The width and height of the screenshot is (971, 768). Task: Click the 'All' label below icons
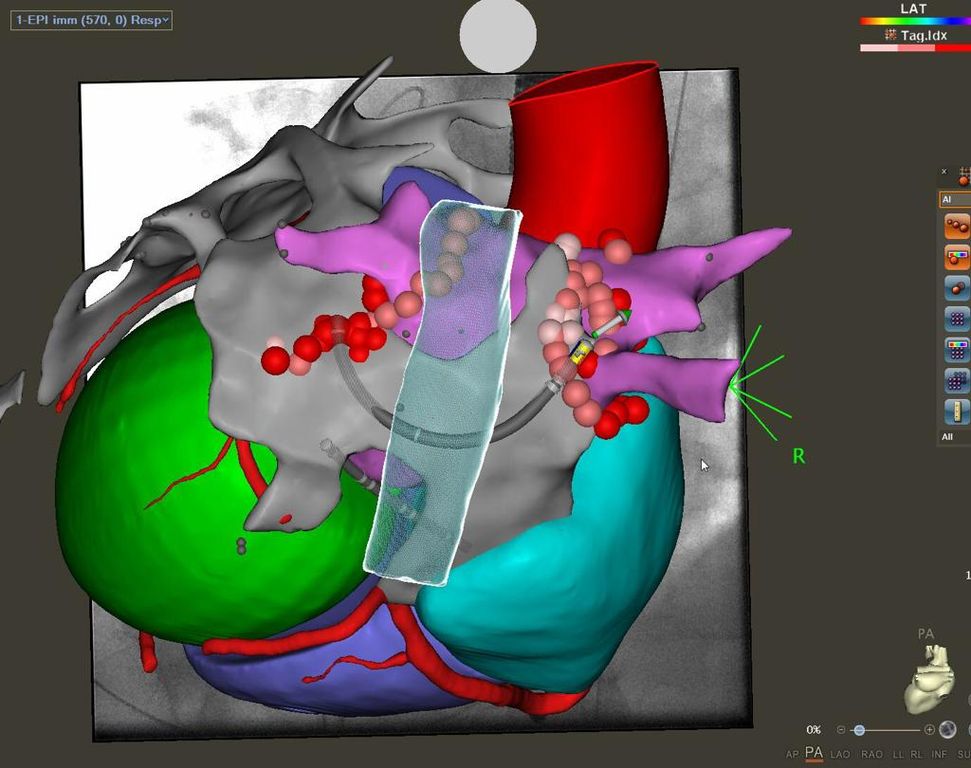tap(948, 437)
